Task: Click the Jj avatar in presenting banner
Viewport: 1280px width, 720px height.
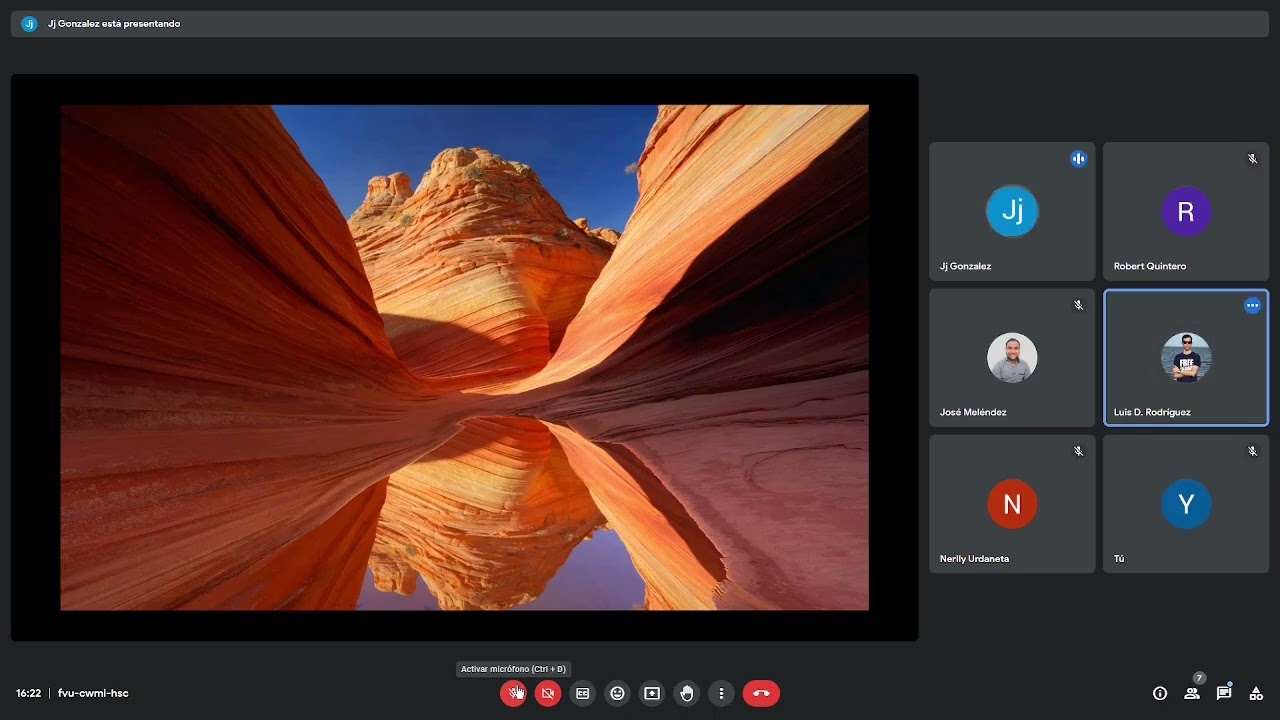Action: click(x=29, y=24)
